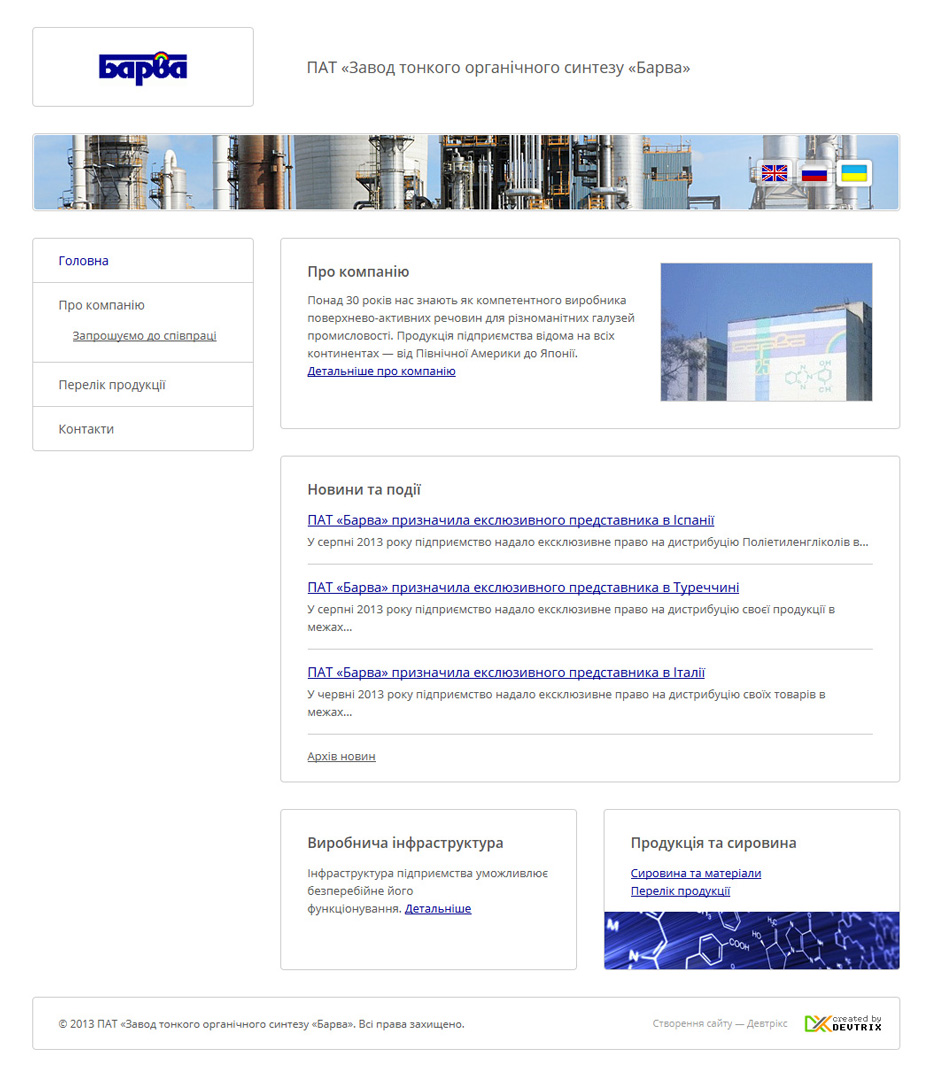Follow the Детальніше про компанію link
This screenshot has width=930, height=1076.
tap(381, 371)
